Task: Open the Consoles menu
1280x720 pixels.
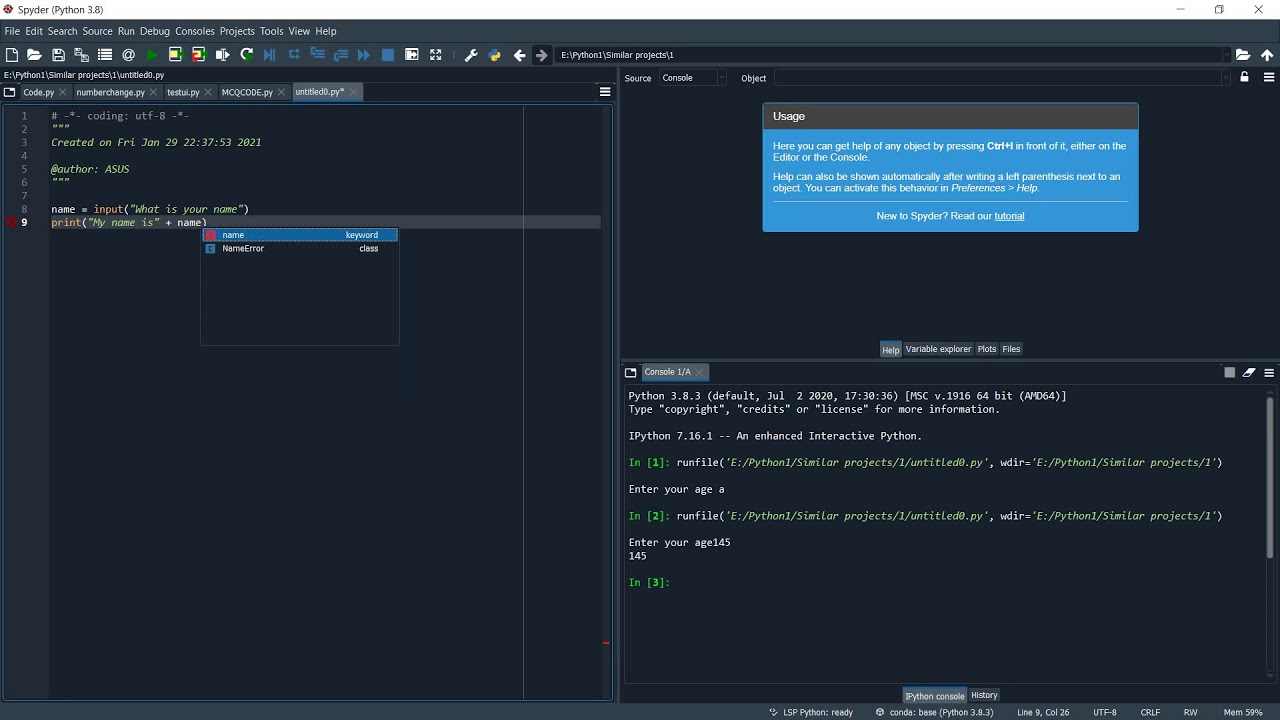Action: click(x=195, y=31)
